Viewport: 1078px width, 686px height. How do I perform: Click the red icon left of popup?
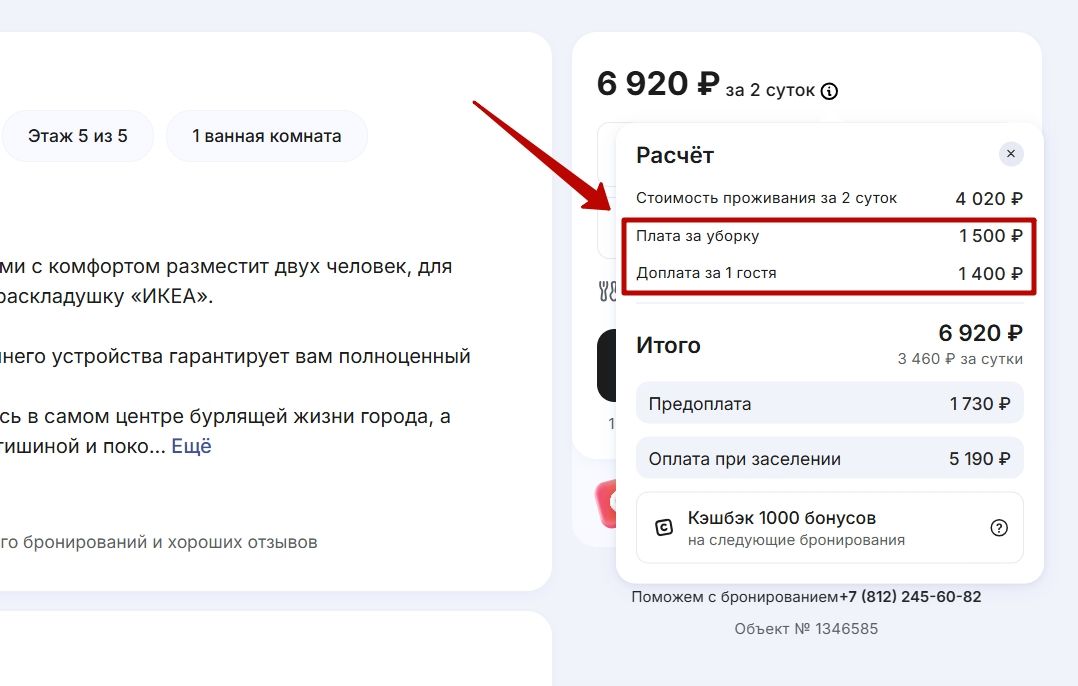604,503
